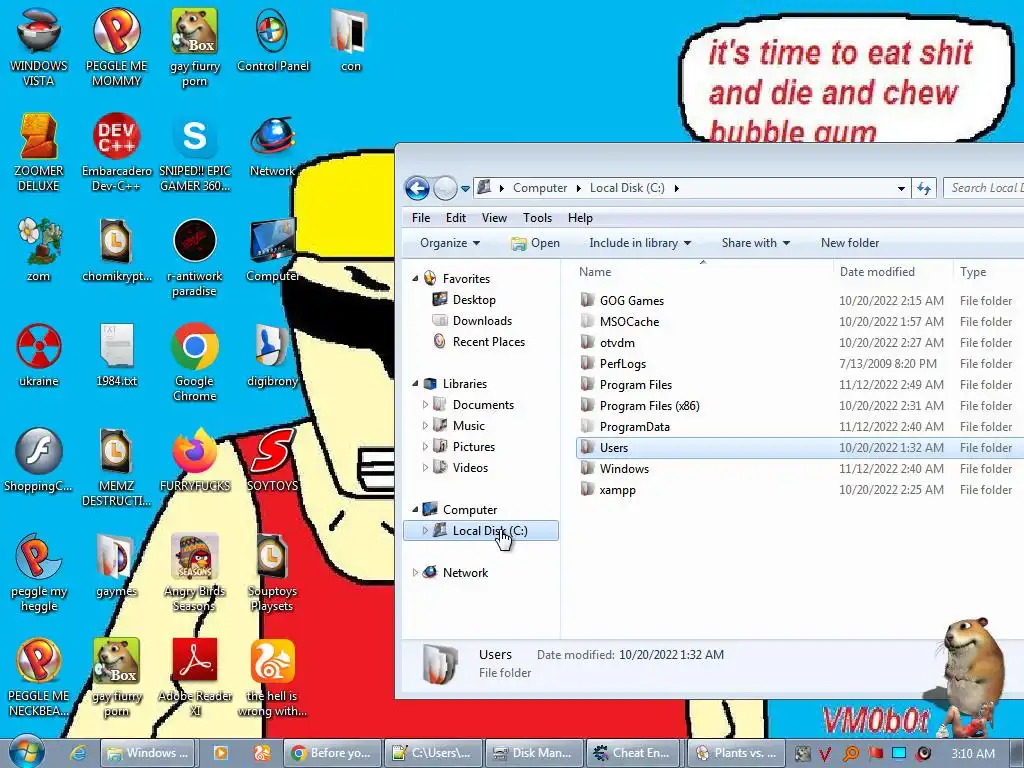Select the MEMZ DESTRUCTI desktop icon
Screen dimensions: 1024x768
pyautogui.click(x=116, y=467)
